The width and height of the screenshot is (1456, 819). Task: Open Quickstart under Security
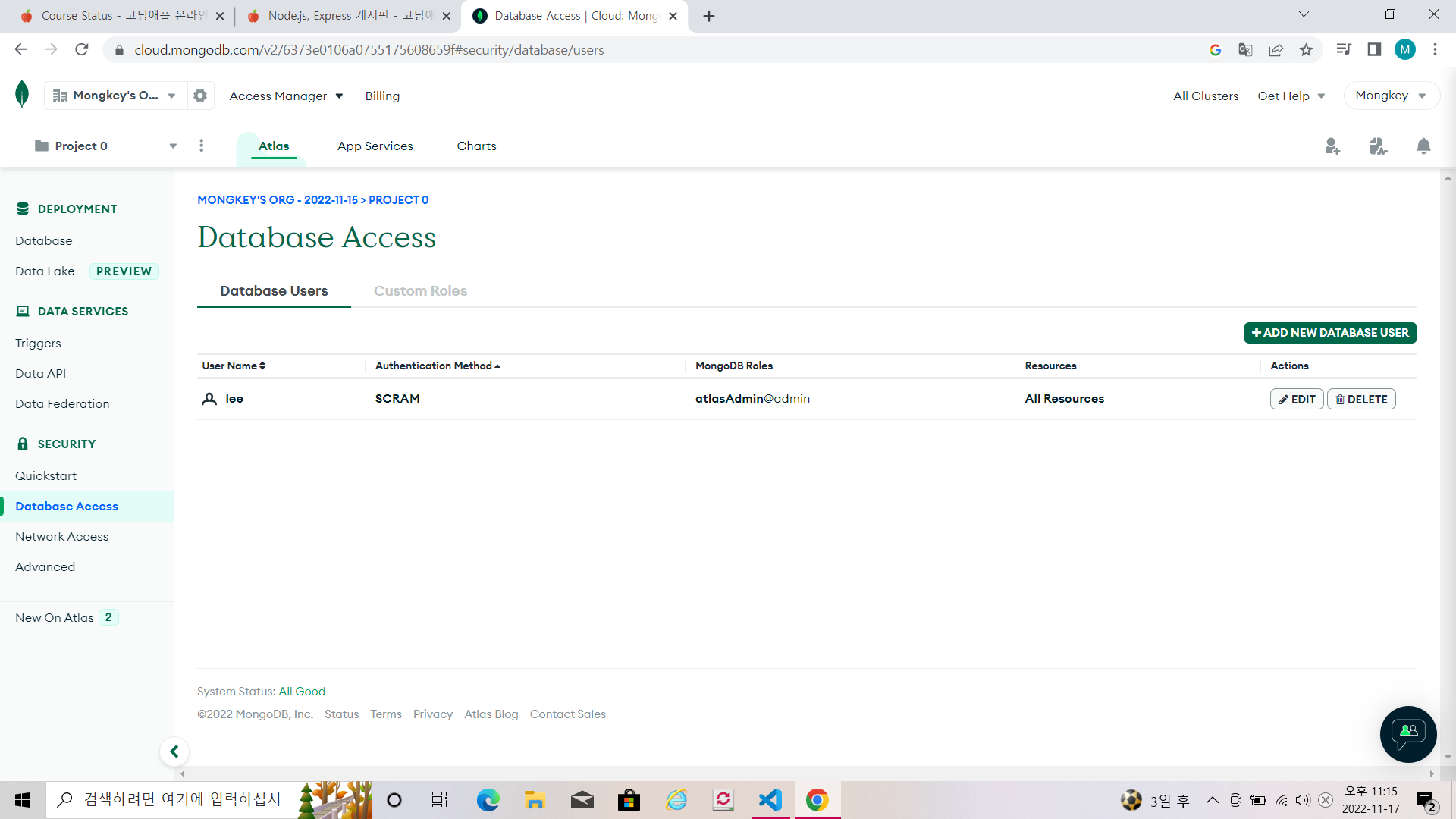tap(45, 475)
